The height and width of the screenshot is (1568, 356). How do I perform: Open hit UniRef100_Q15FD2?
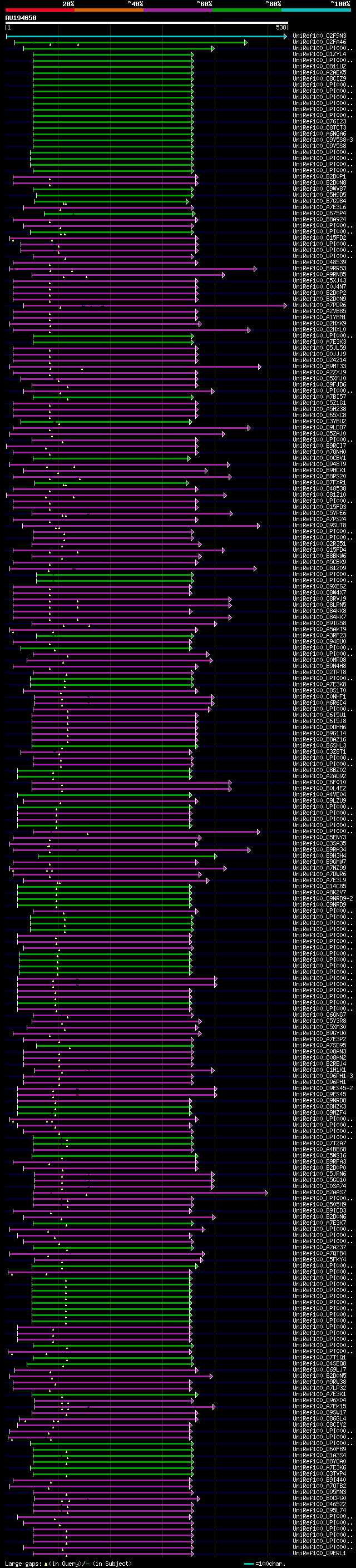(x=319, y=238)
